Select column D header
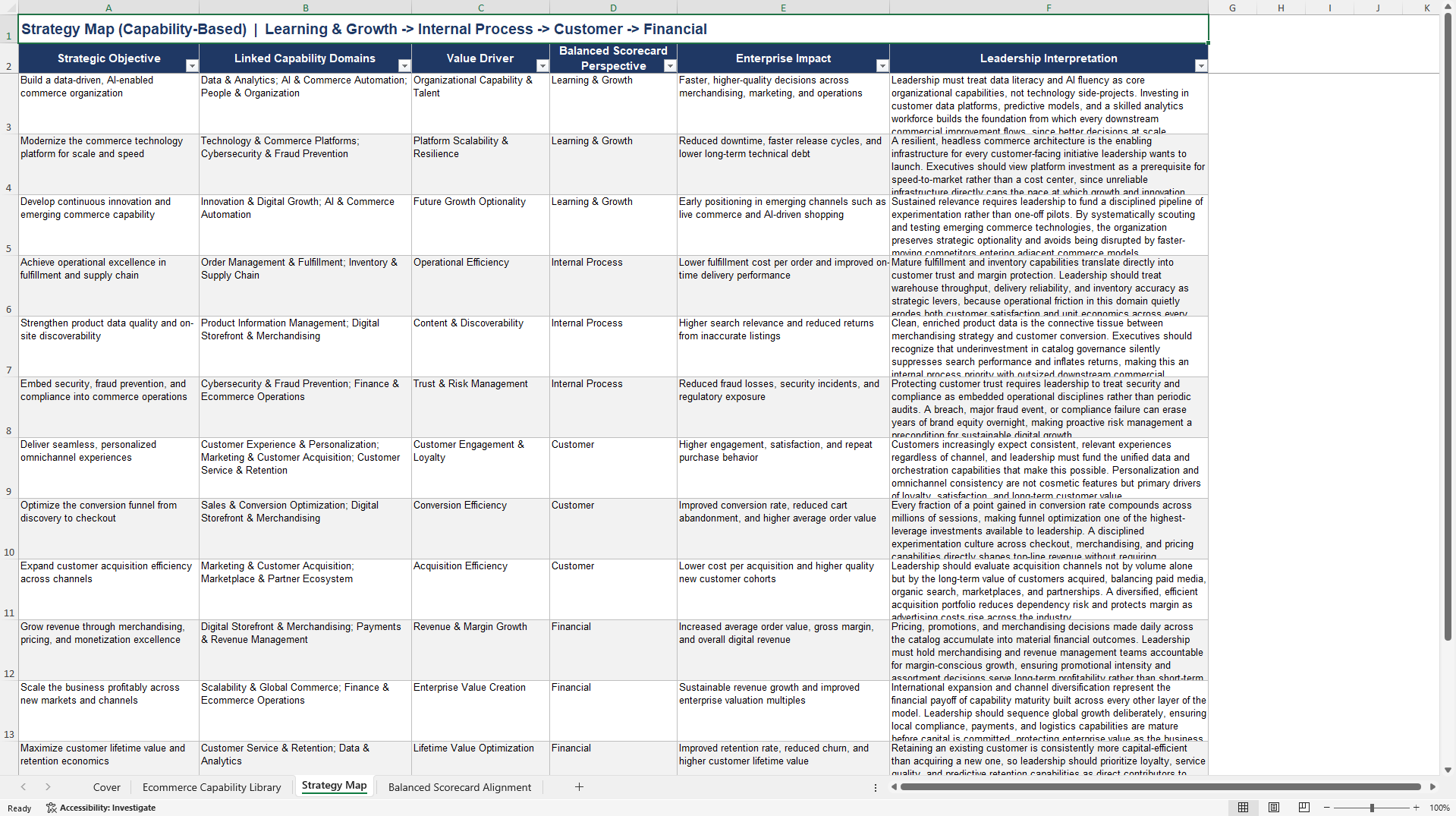 point(613,8)
